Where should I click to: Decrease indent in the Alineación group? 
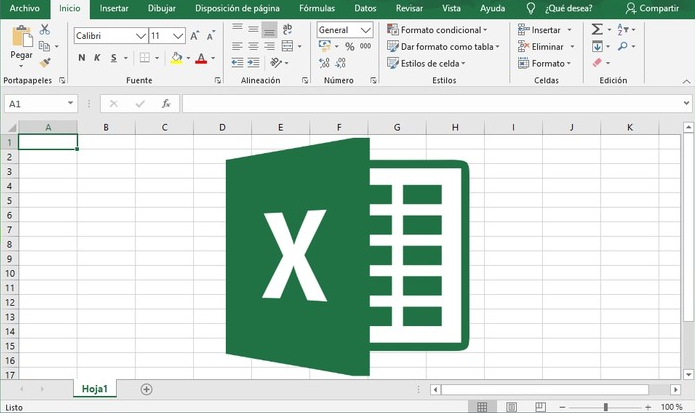pos(237,63)
